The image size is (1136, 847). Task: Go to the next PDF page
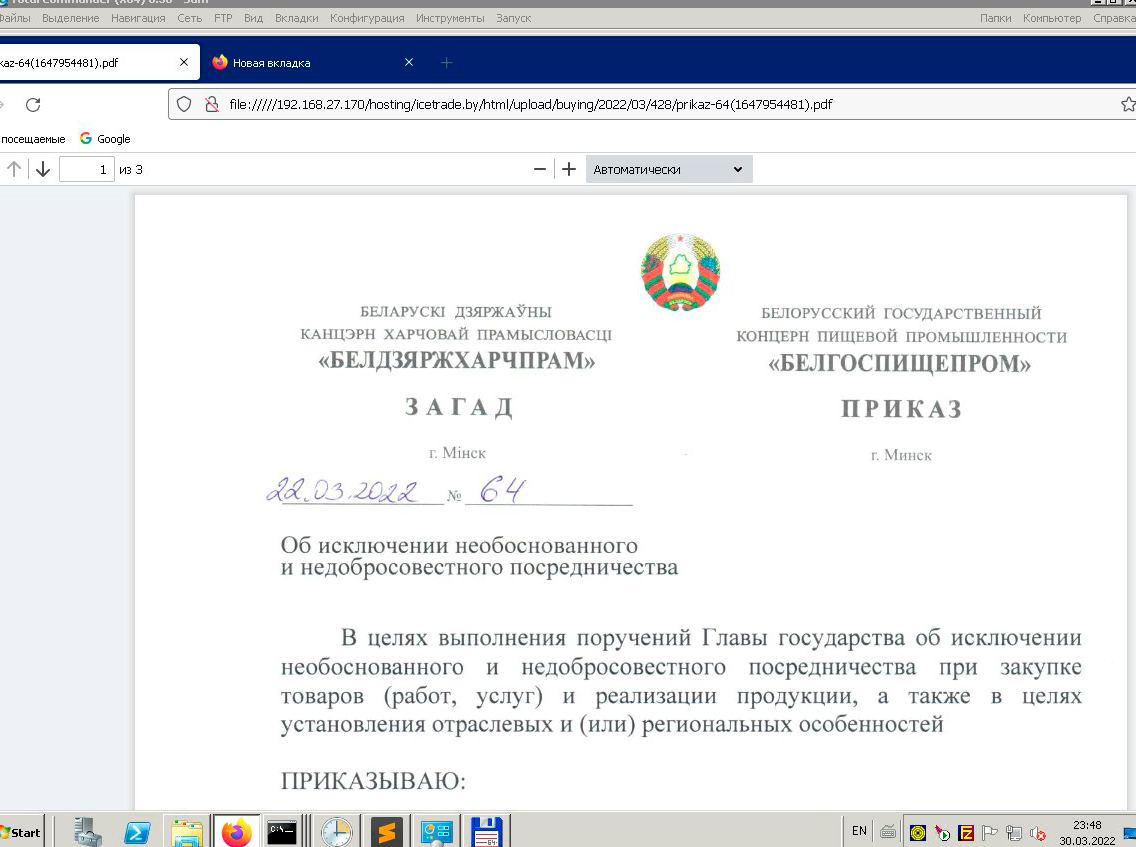click(x=42, y=169)
